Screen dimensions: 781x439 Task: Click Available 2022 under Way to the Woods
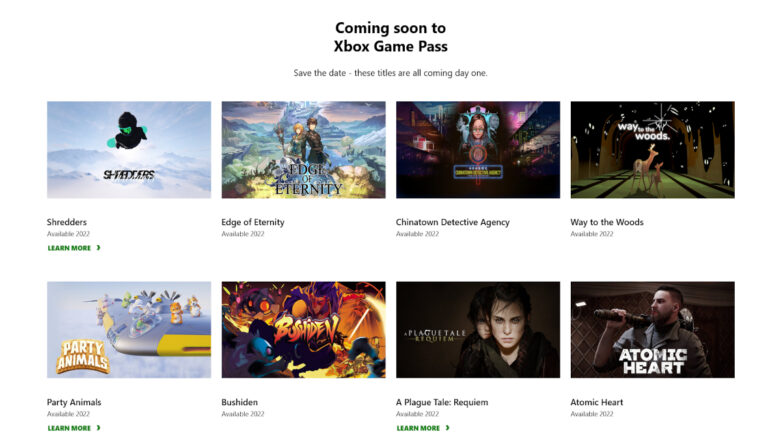(x=592, y=234)
